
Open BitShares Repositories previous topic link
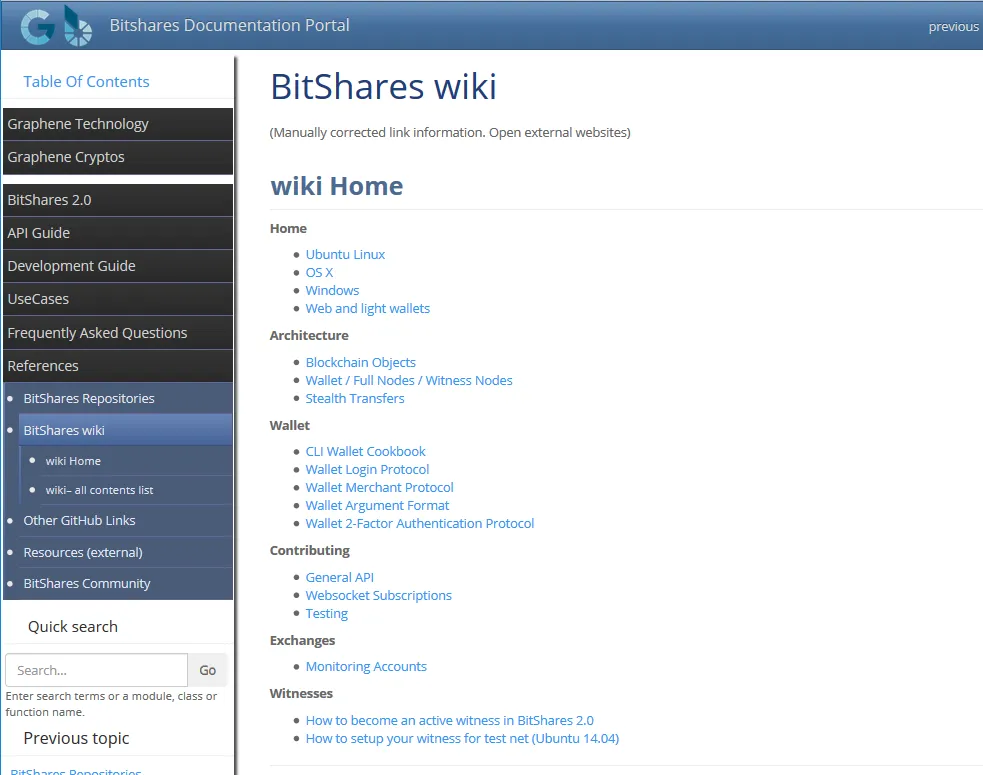click(x=76, y=771)
